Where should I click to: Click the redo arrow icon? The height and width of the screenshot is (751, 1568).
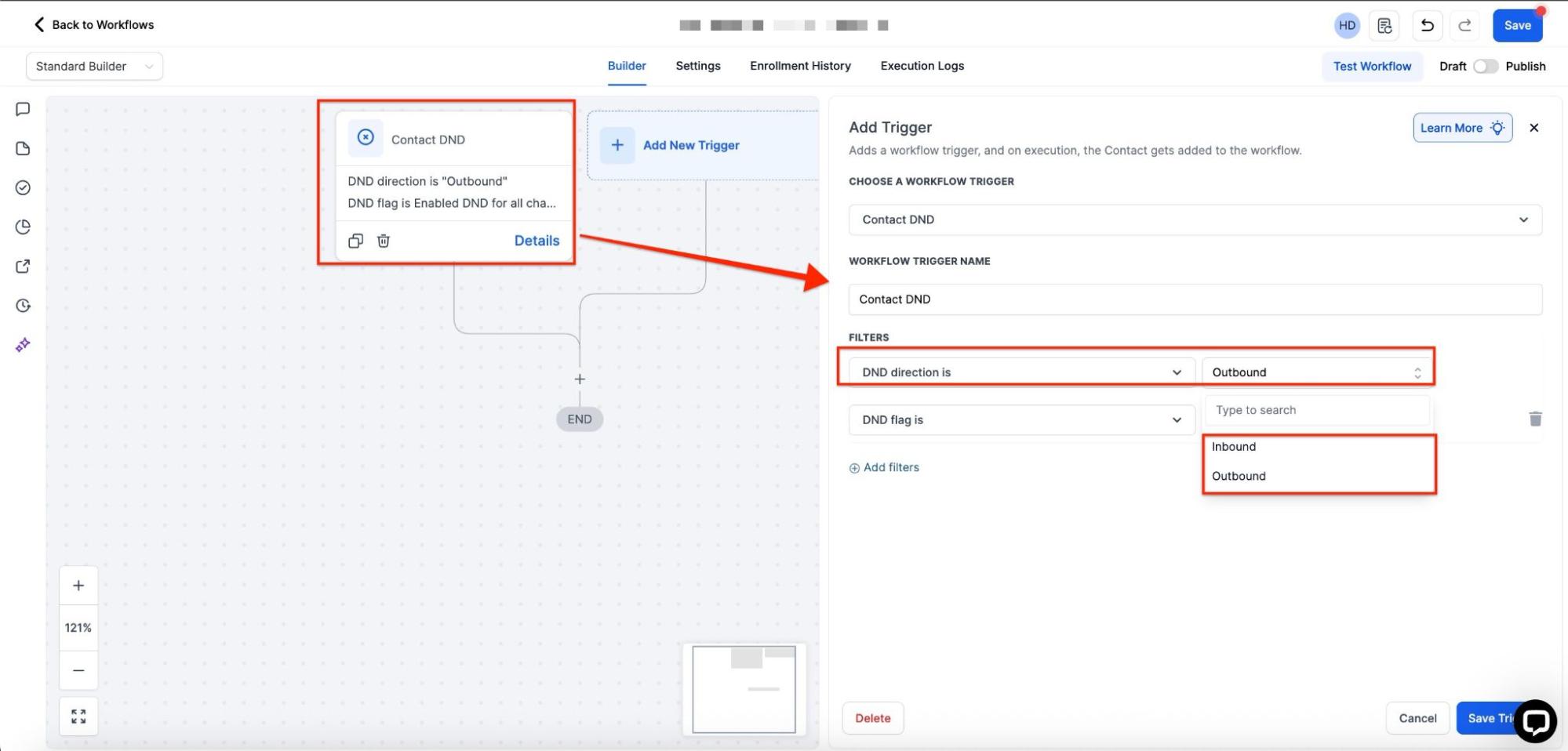click(1464, 26)
